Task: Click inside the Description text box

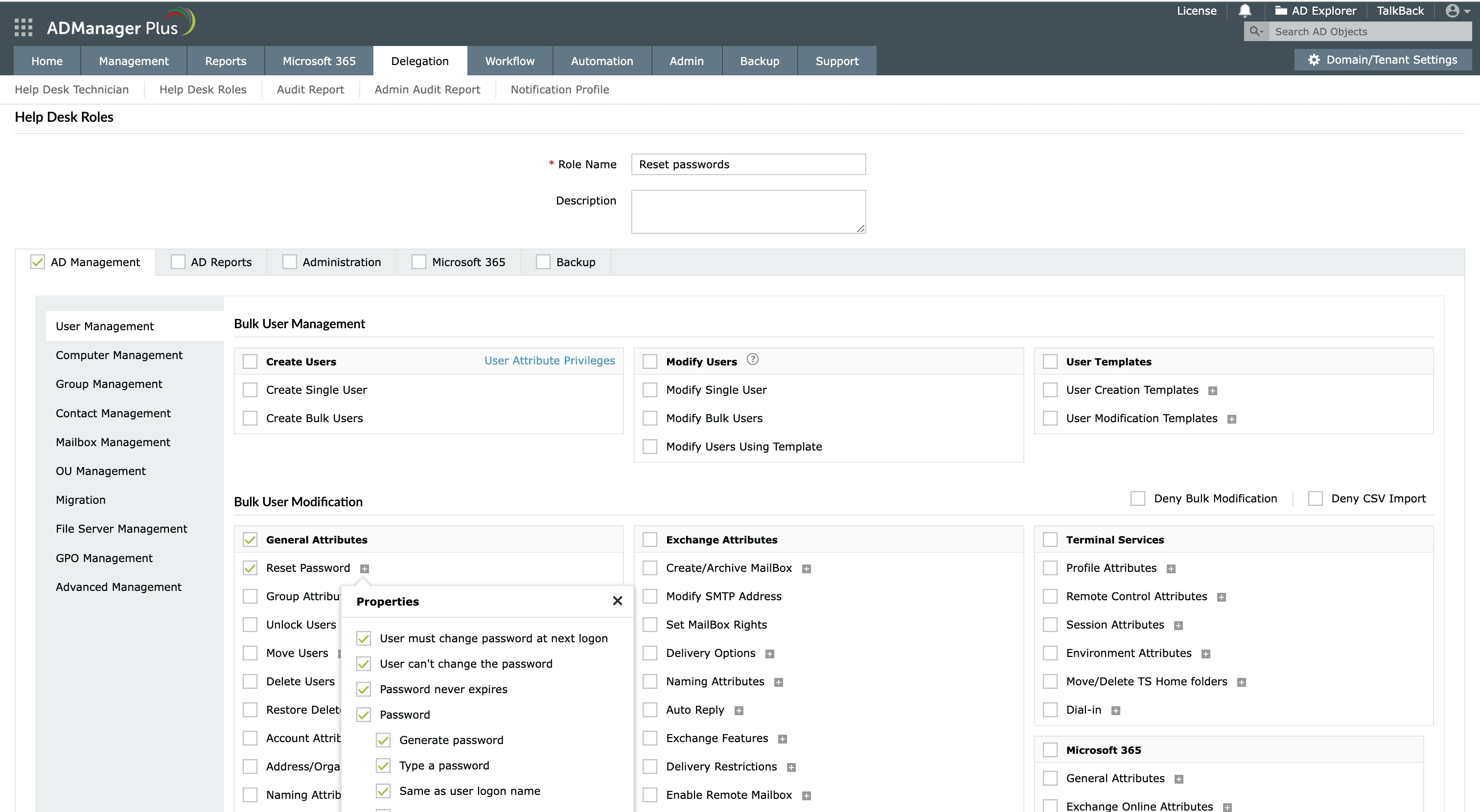Action: coord(747,211)
